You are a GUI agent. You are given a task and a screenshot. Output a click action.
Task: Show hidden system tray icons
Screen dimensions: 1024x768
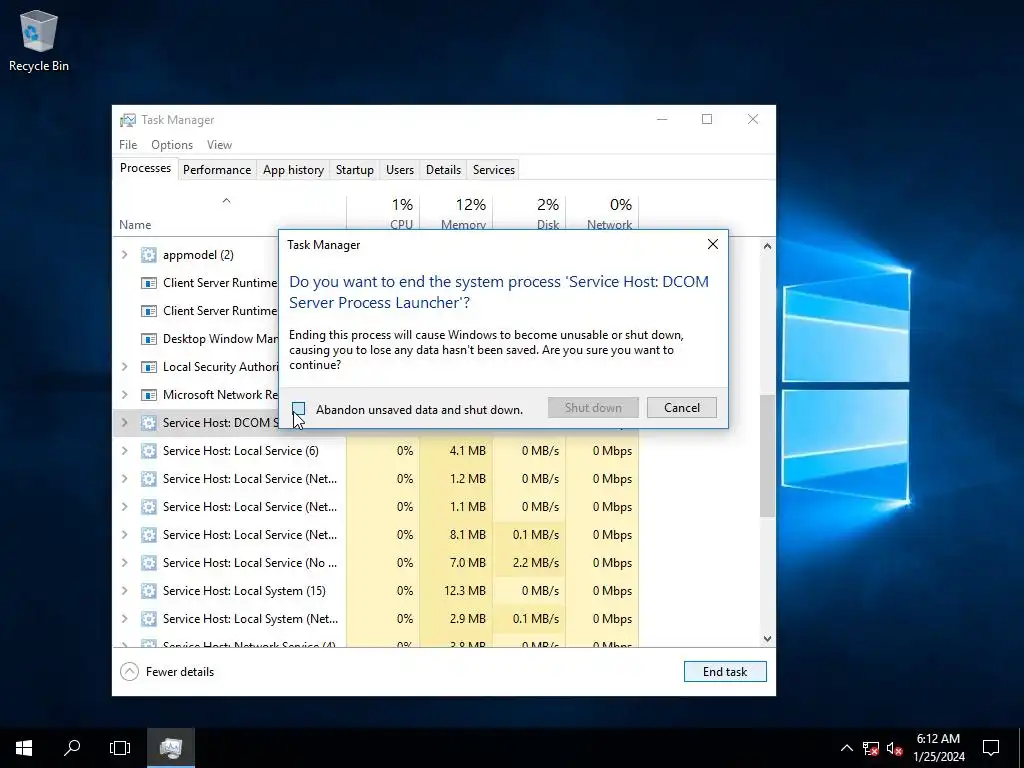pyautogui.click(x=846, y=748)
